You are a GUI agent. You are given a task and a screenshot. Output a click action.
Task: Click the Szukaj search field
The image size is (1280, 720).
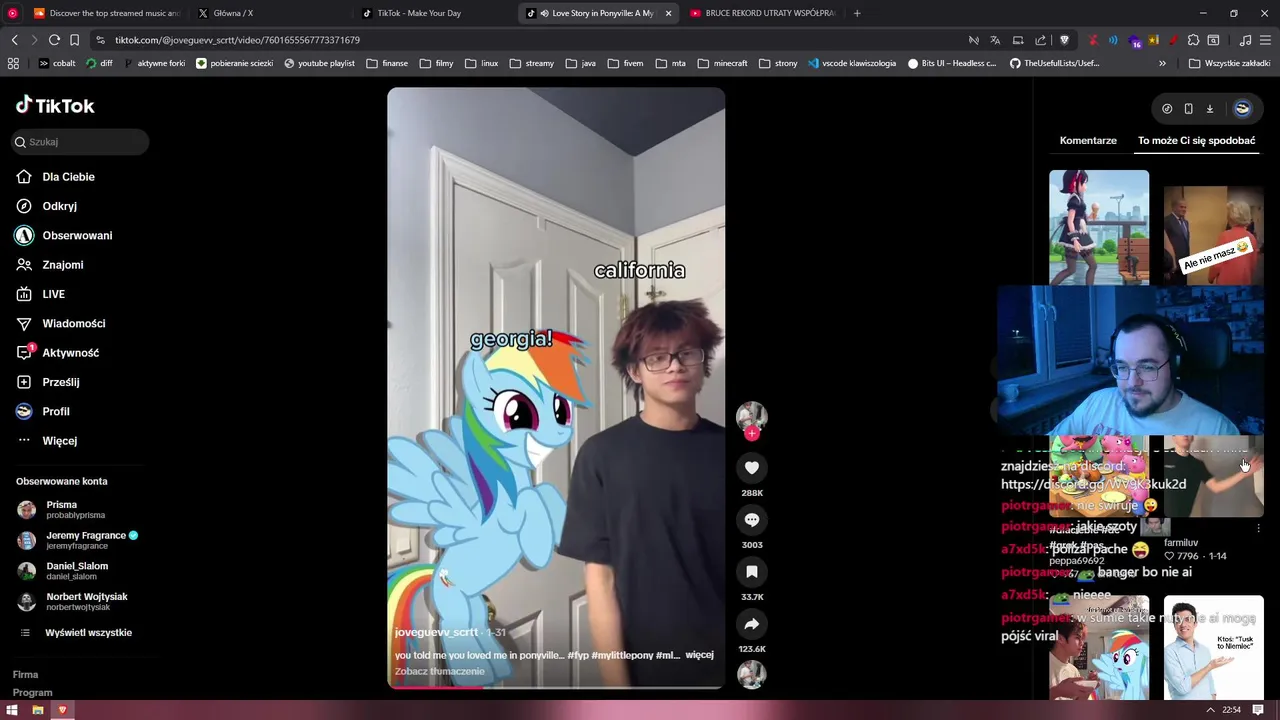coord(80,142)
